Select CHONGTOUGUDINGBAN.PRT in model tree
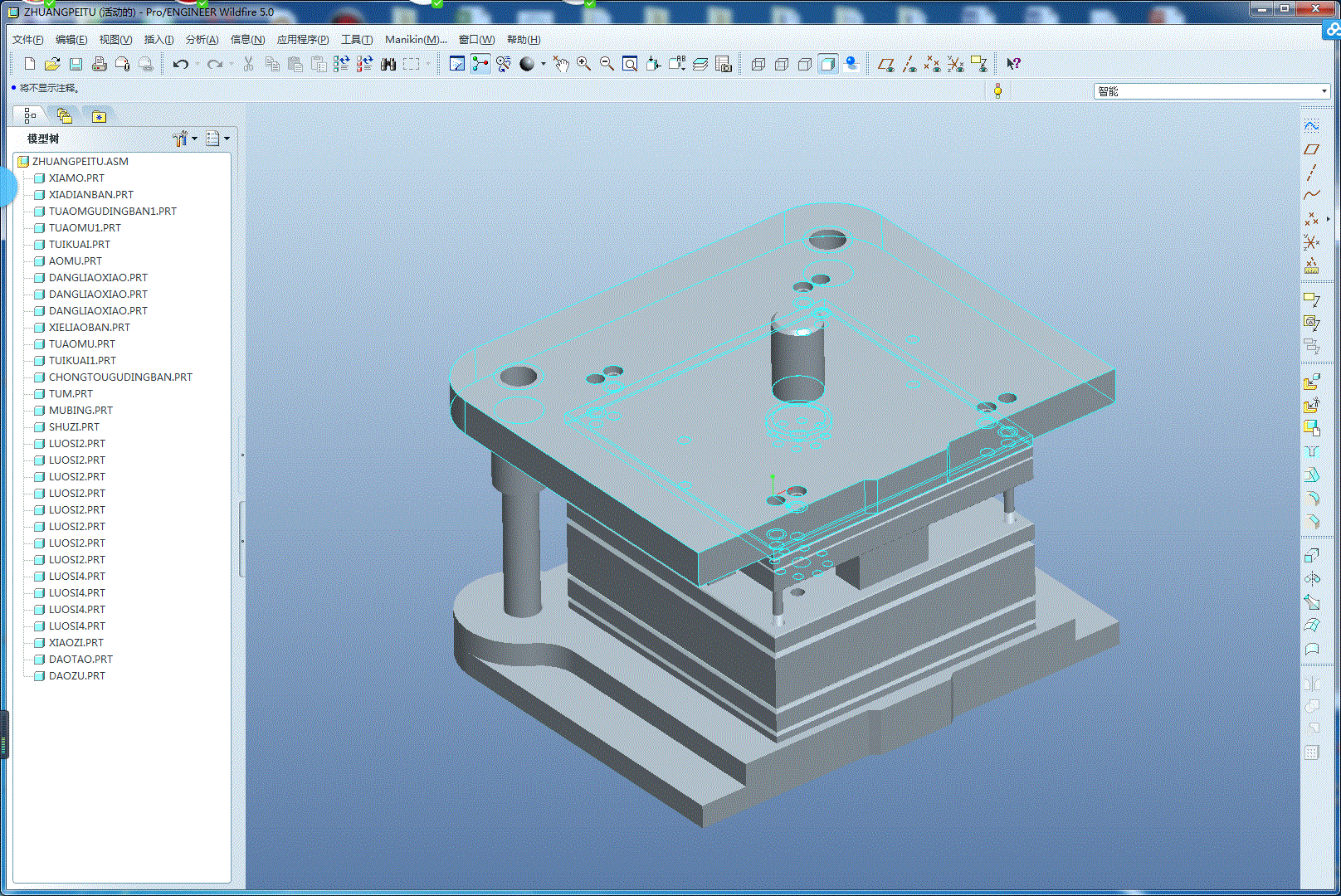This screenshot has width=1341, height=896. coord(120,377)
